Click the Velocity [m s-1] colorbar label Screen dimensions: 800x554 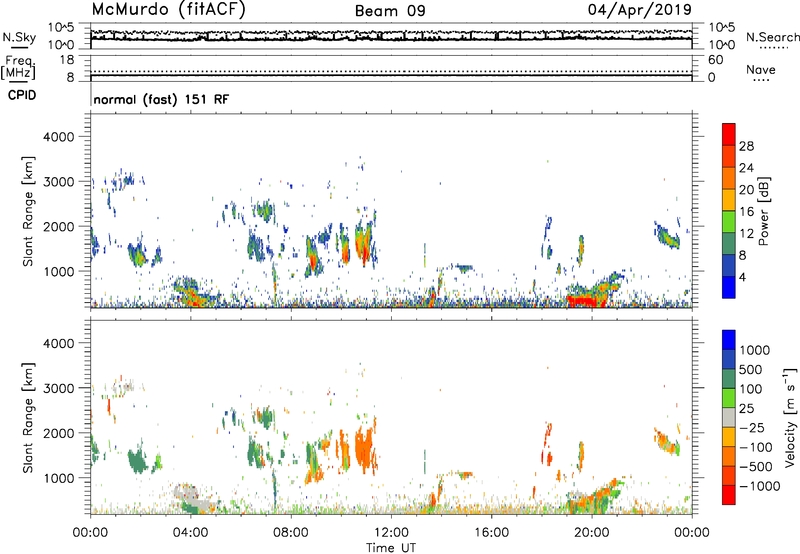pos(790,417)
